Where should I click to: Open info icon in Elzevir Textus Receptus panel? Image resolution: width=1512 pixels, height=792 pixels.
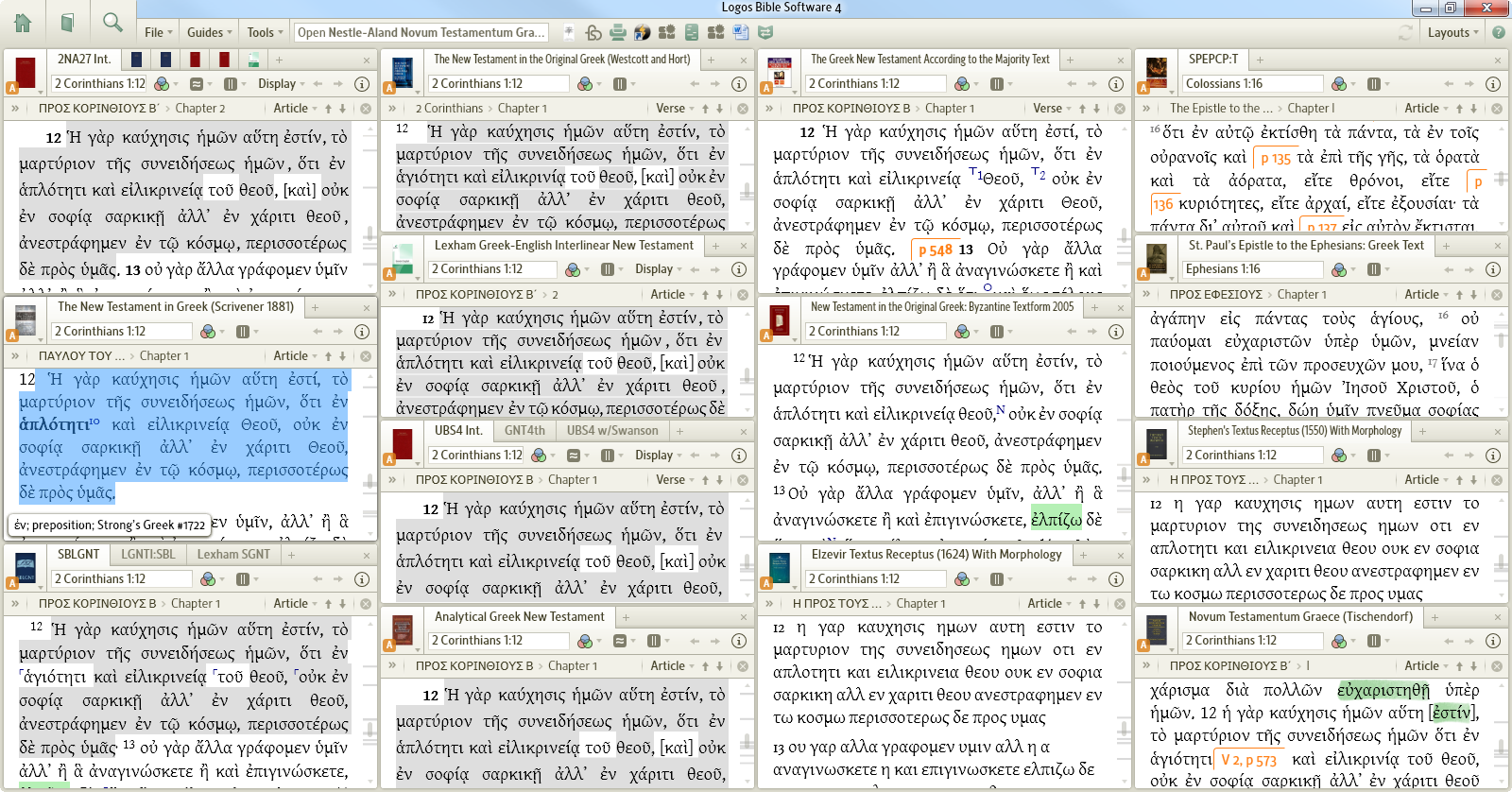click(x=1116, y=578)
